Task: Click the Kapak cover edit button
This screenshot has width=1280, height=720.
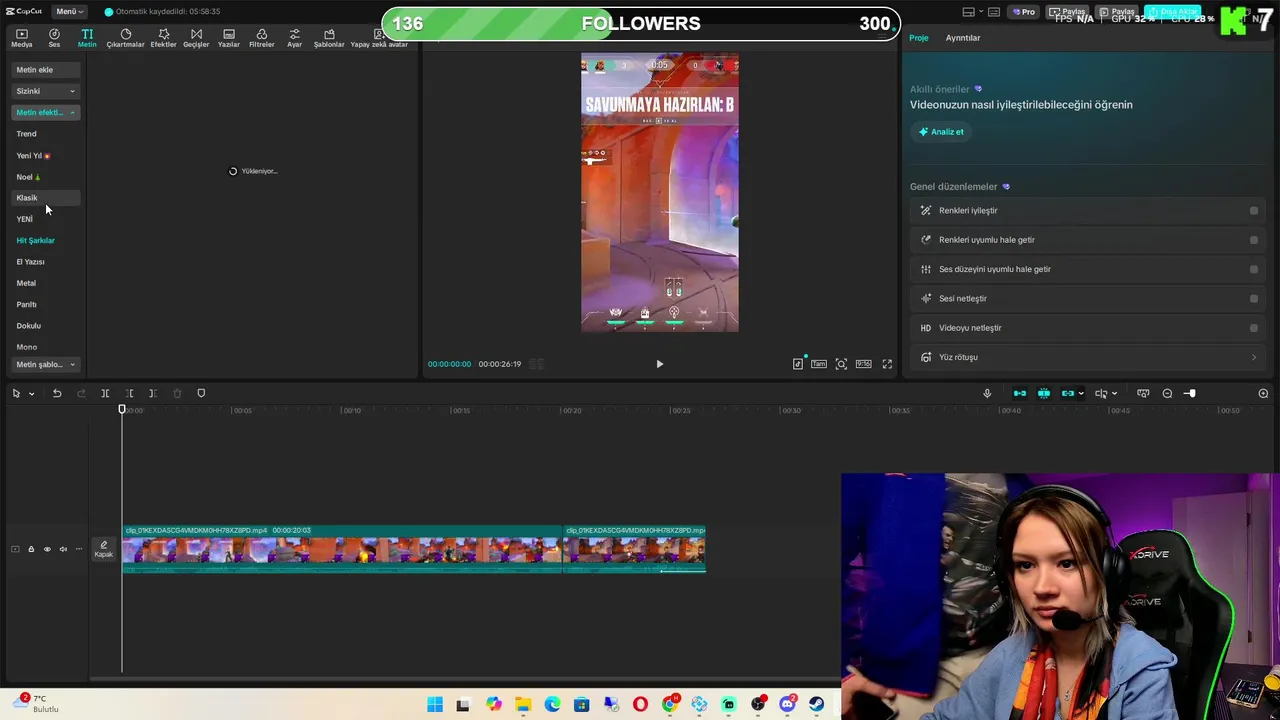Action: (104, 549)
